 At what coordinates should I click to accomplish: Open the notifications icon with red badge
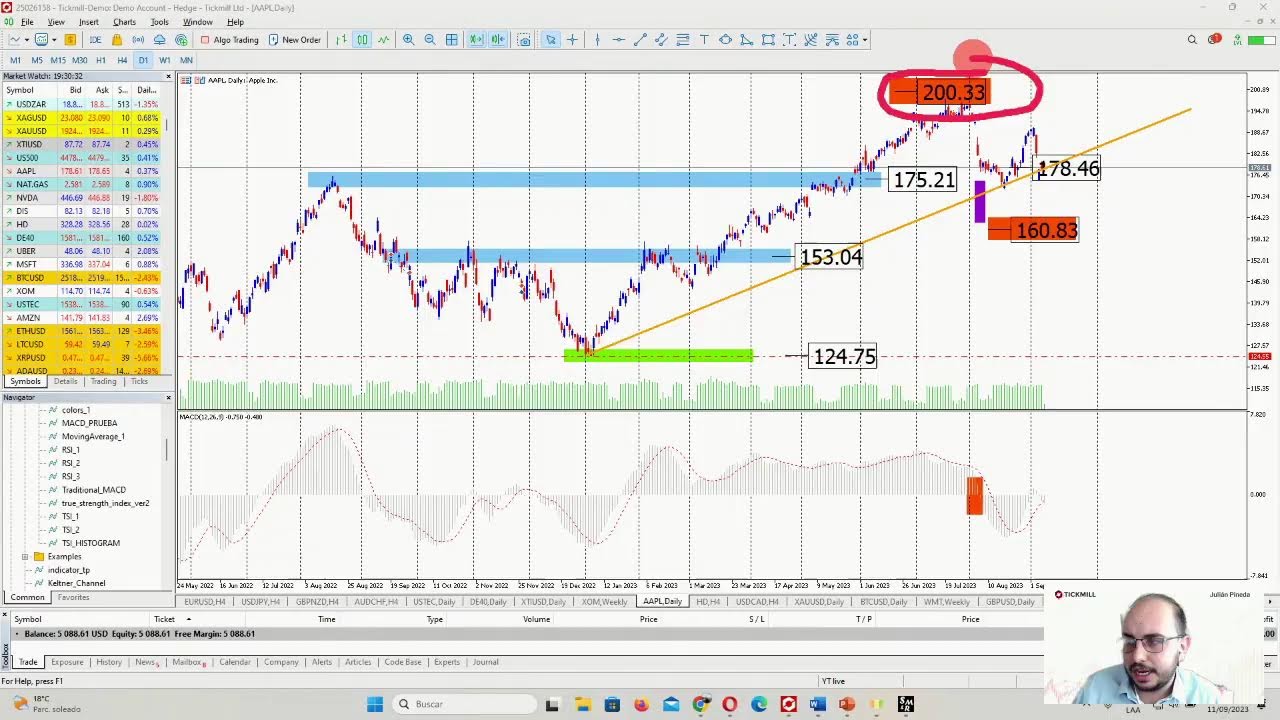pos(1214,40)
